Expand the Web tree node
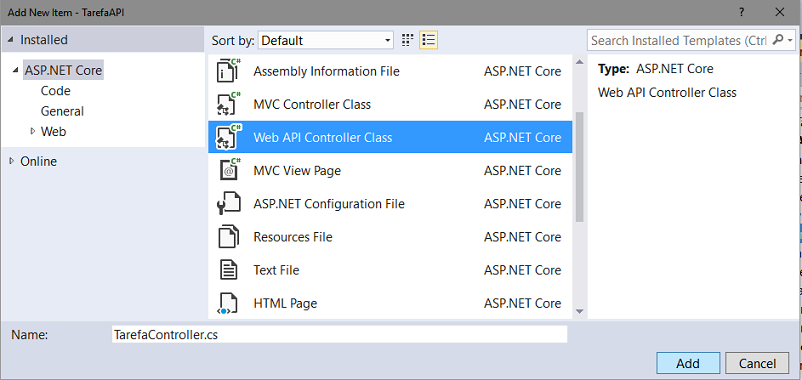Viewport: 802px width, 380px height. tap(33, 131)
